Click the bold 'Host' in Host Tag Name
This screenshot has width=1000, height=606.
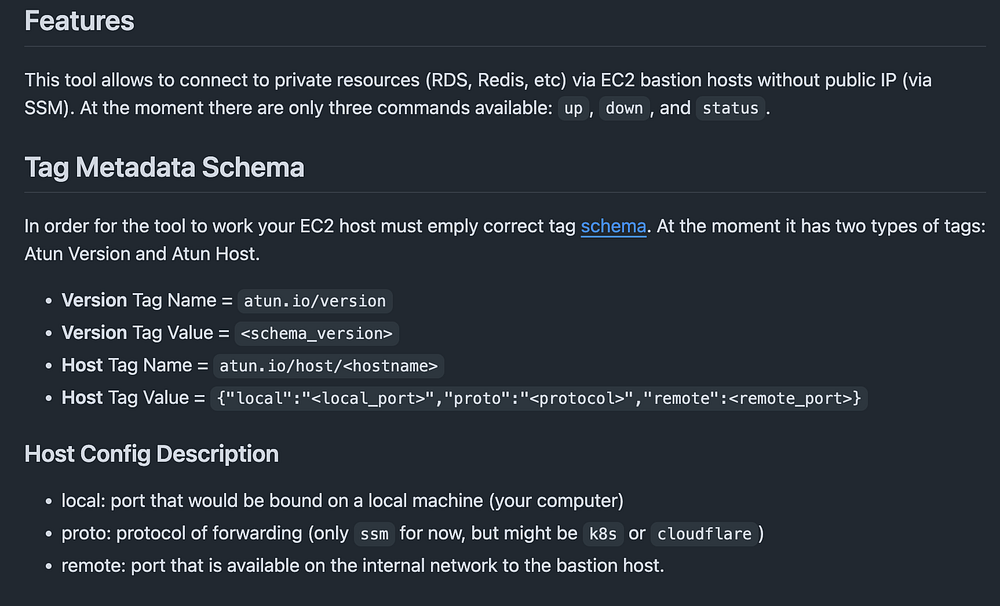pyautogui.click(x=82, y=365)
